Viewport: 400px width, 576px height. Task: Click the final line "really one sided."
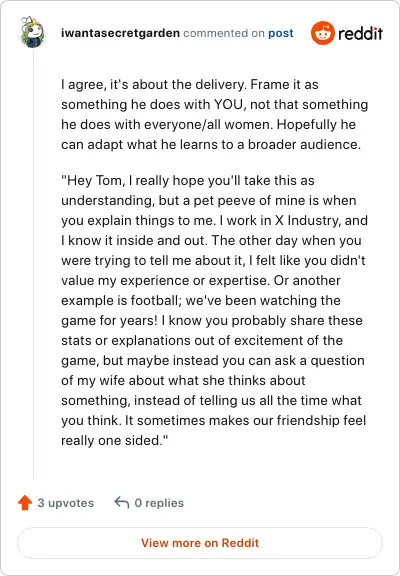coord(114,440)
